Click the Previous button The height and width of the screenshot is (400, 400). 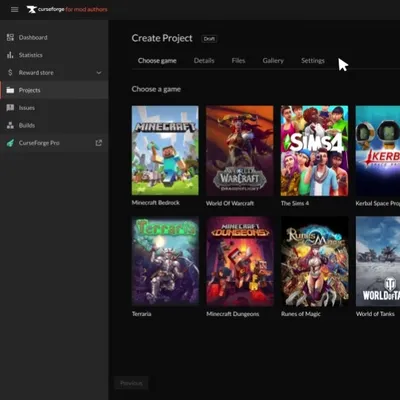coord(131,383)
